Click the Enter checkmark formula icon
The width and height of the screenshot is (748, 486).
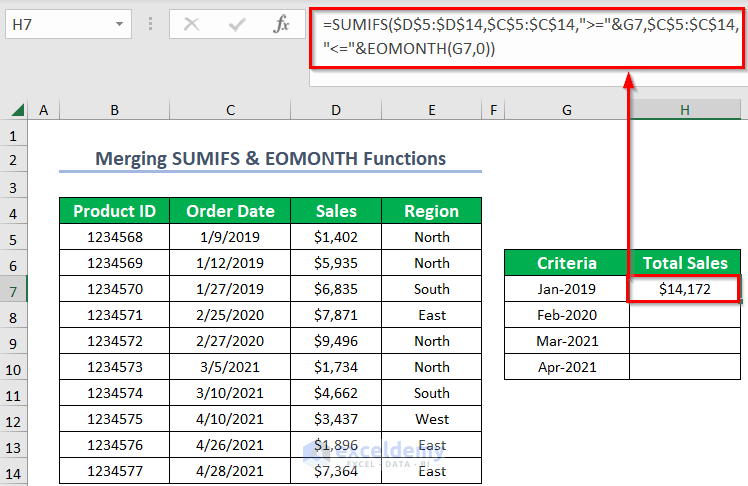pyautogui.click(x=237, y=25)
